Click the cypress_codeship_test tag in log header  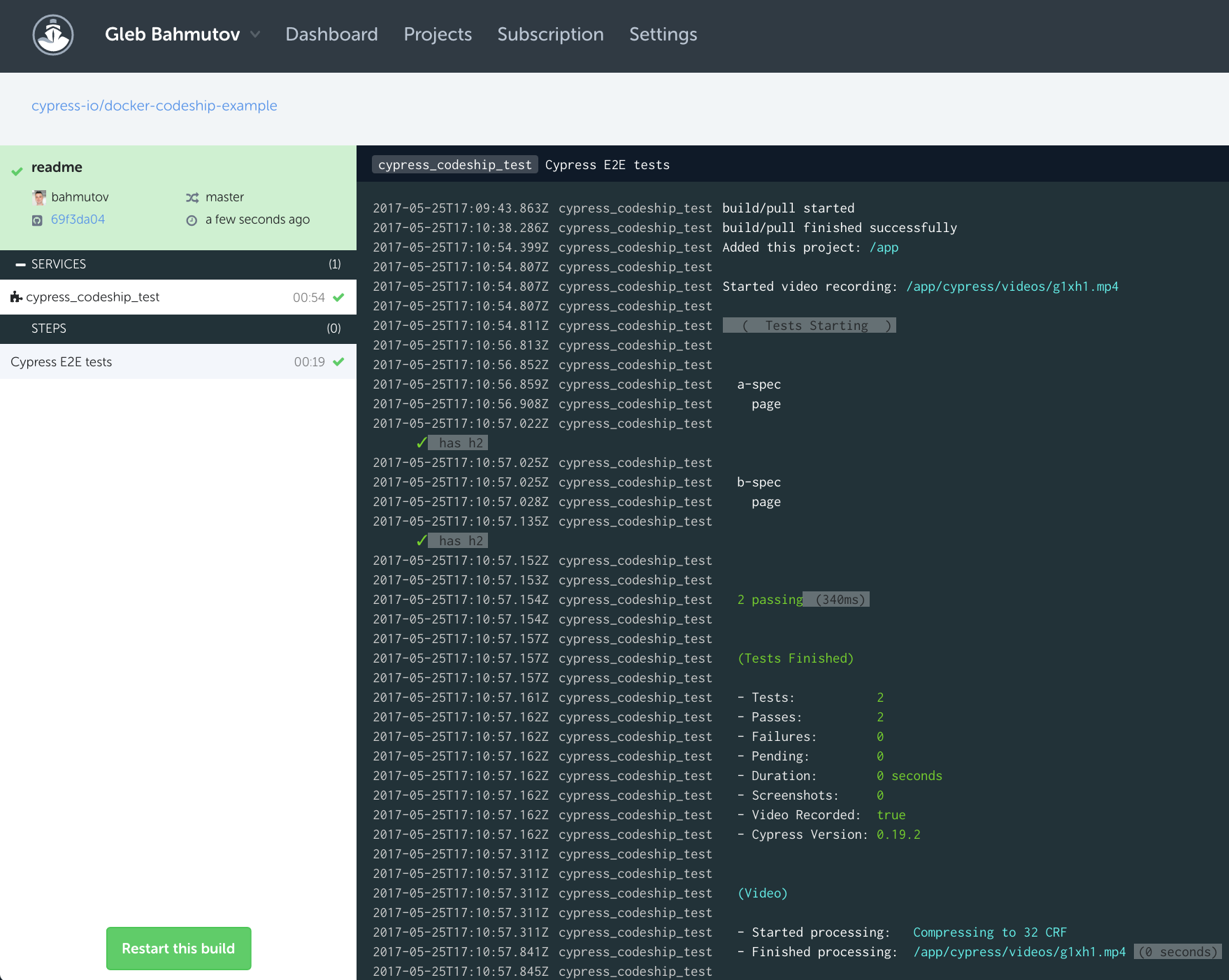[x=455, y=165]
